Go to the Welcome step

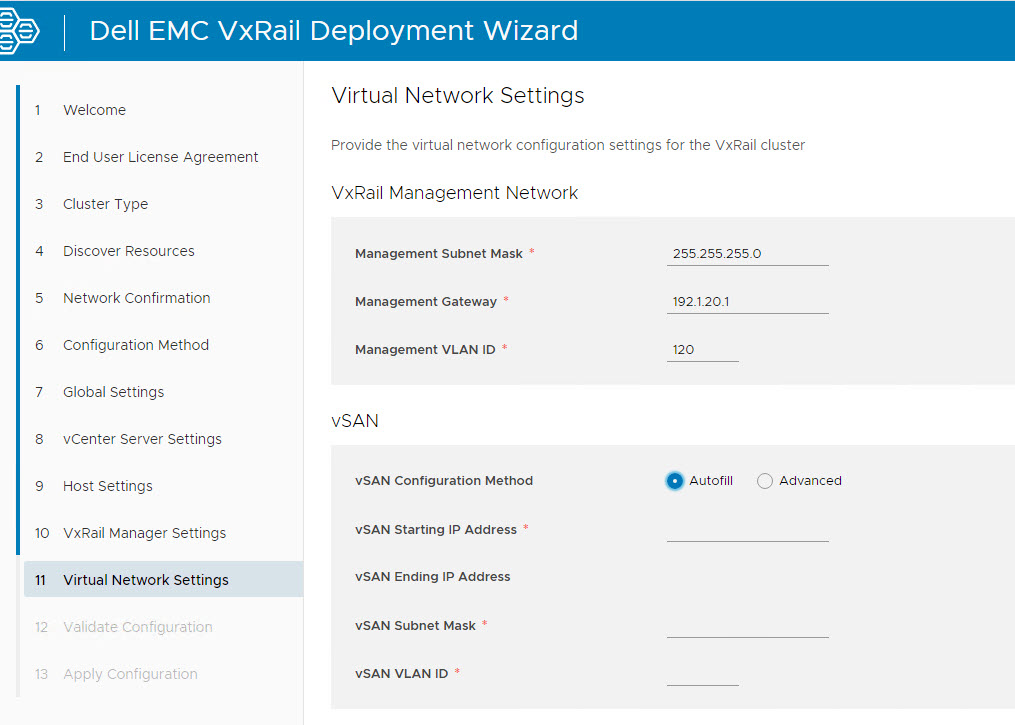(x=94, y=110)
